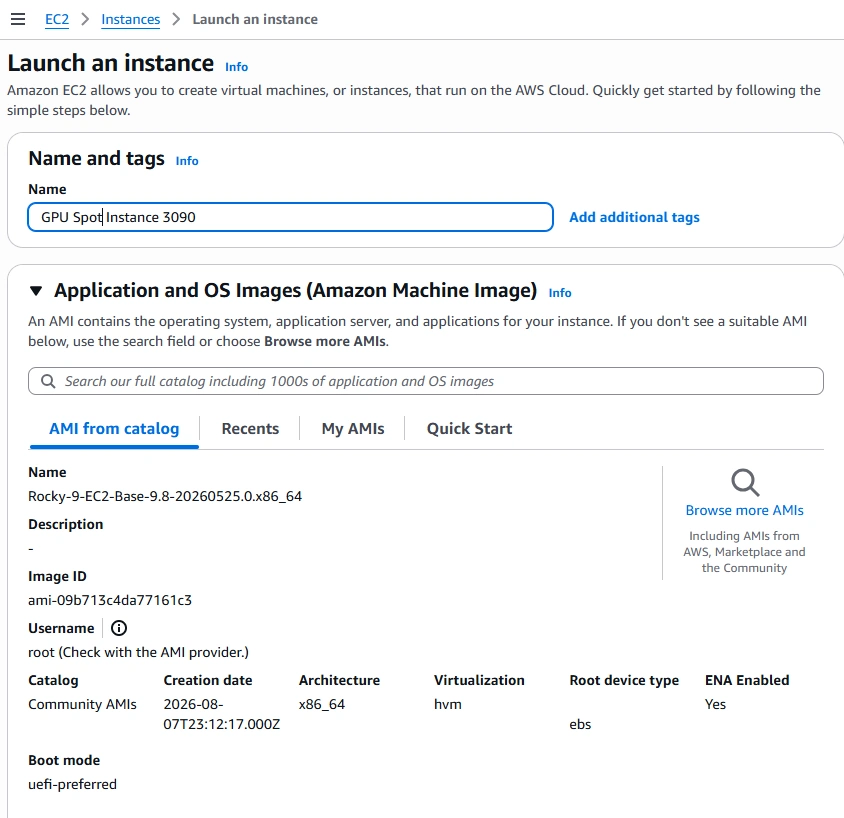Viewport: 844px width, 818px height.
Task: Click the search magnifier icon in AMI search
Action: coord(48,381)
